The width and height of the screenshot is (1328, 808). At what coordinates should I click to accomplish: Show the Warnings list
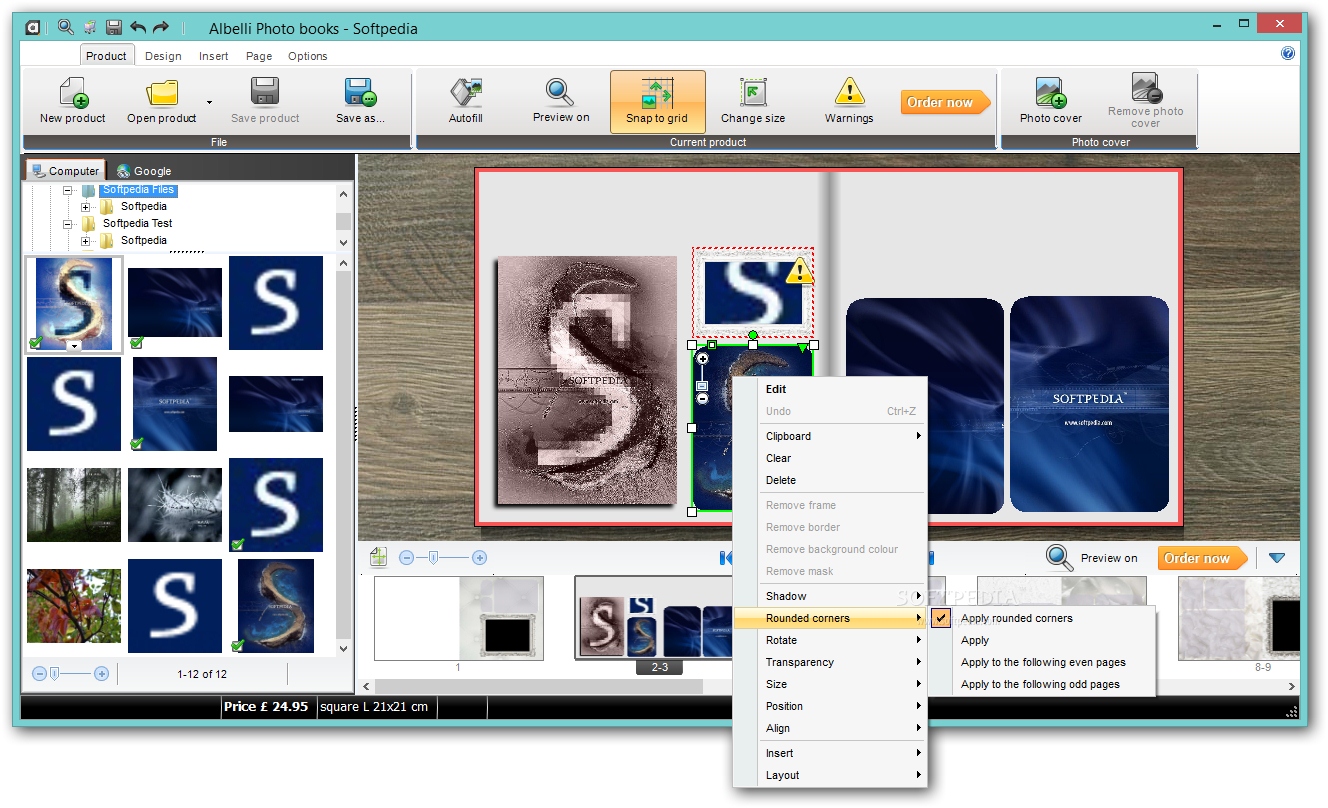(849, 101)
